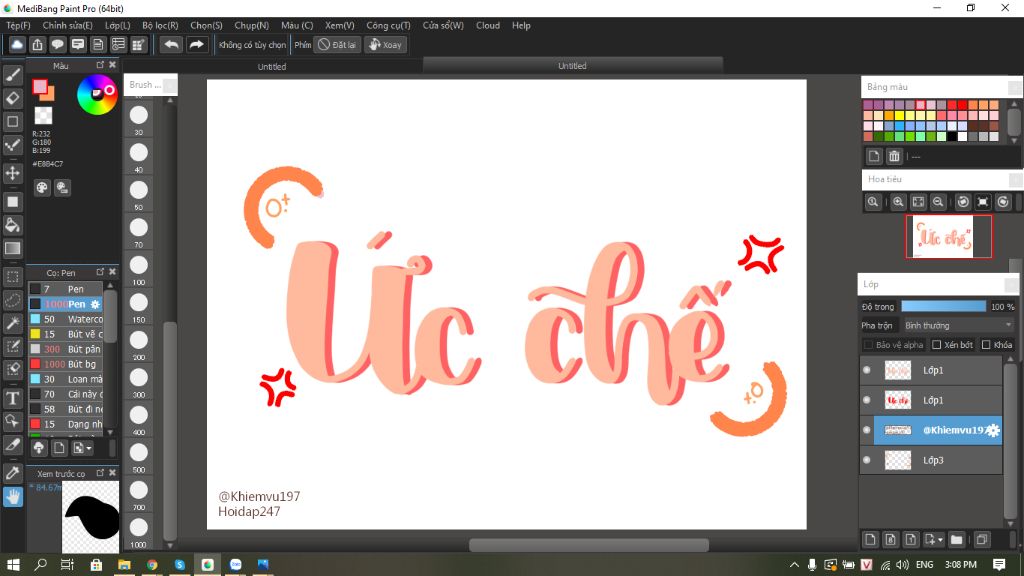Click the Xoay rotate button
Screen dimensions: 1024x576
(x=385, y=44)
